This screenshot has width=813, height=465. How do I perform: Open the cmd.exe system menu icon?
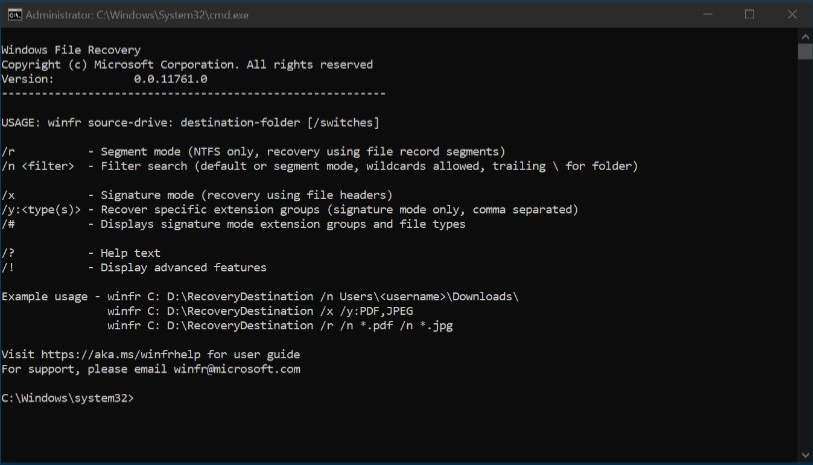tap(15, 15)
